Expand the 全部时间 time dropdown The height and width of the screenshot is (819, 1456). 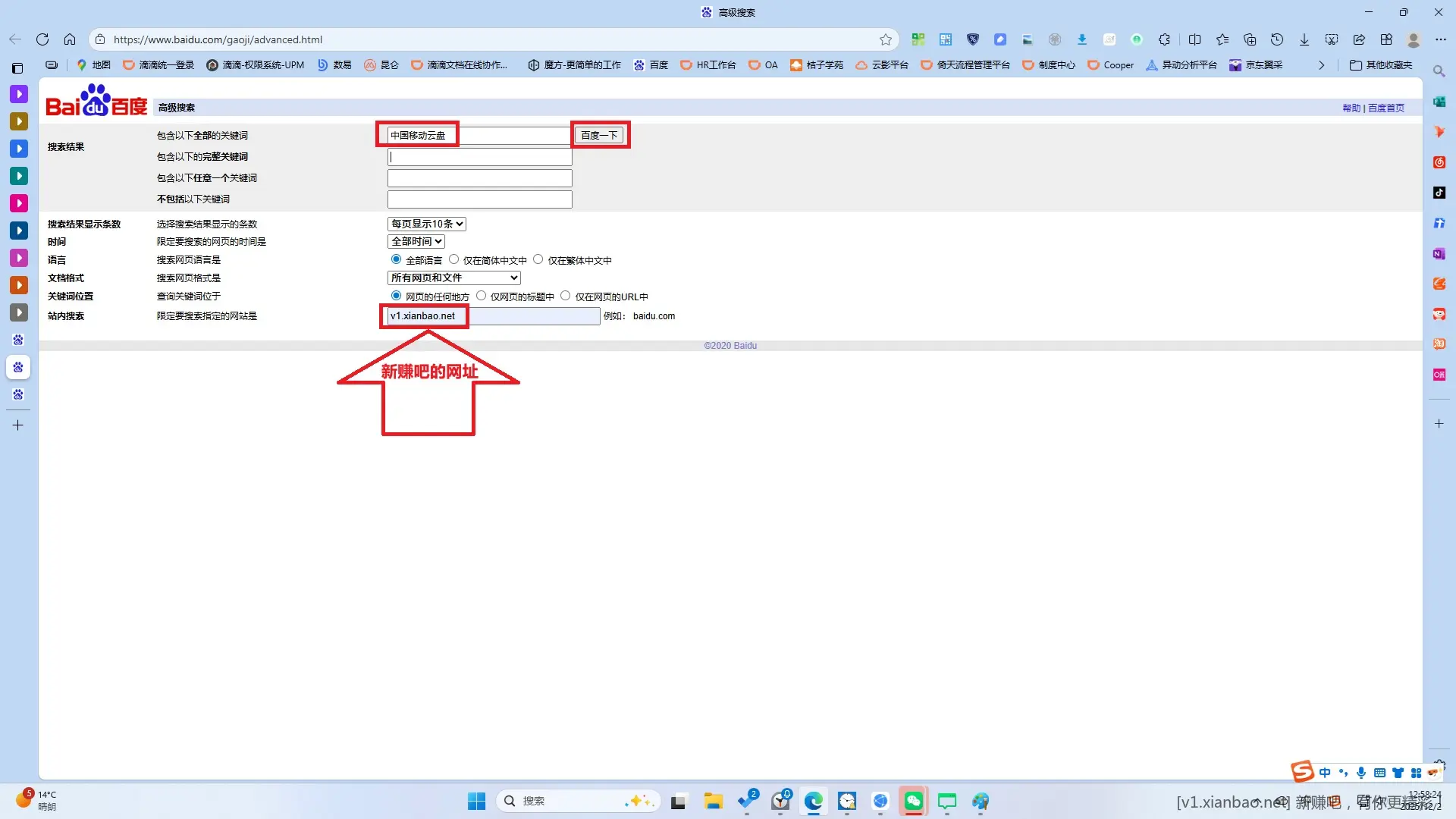coord(416,241)
